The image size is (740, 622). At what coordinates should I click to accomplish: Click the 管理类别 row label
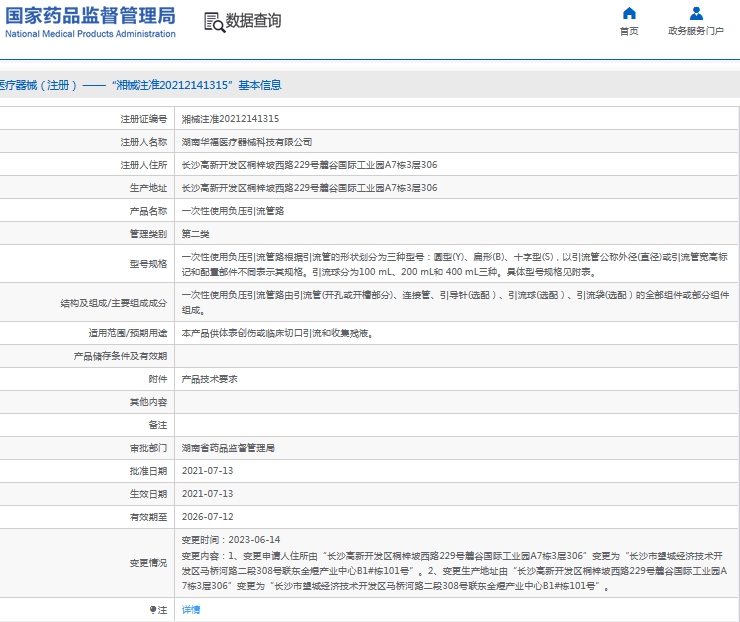pos(148,234)
